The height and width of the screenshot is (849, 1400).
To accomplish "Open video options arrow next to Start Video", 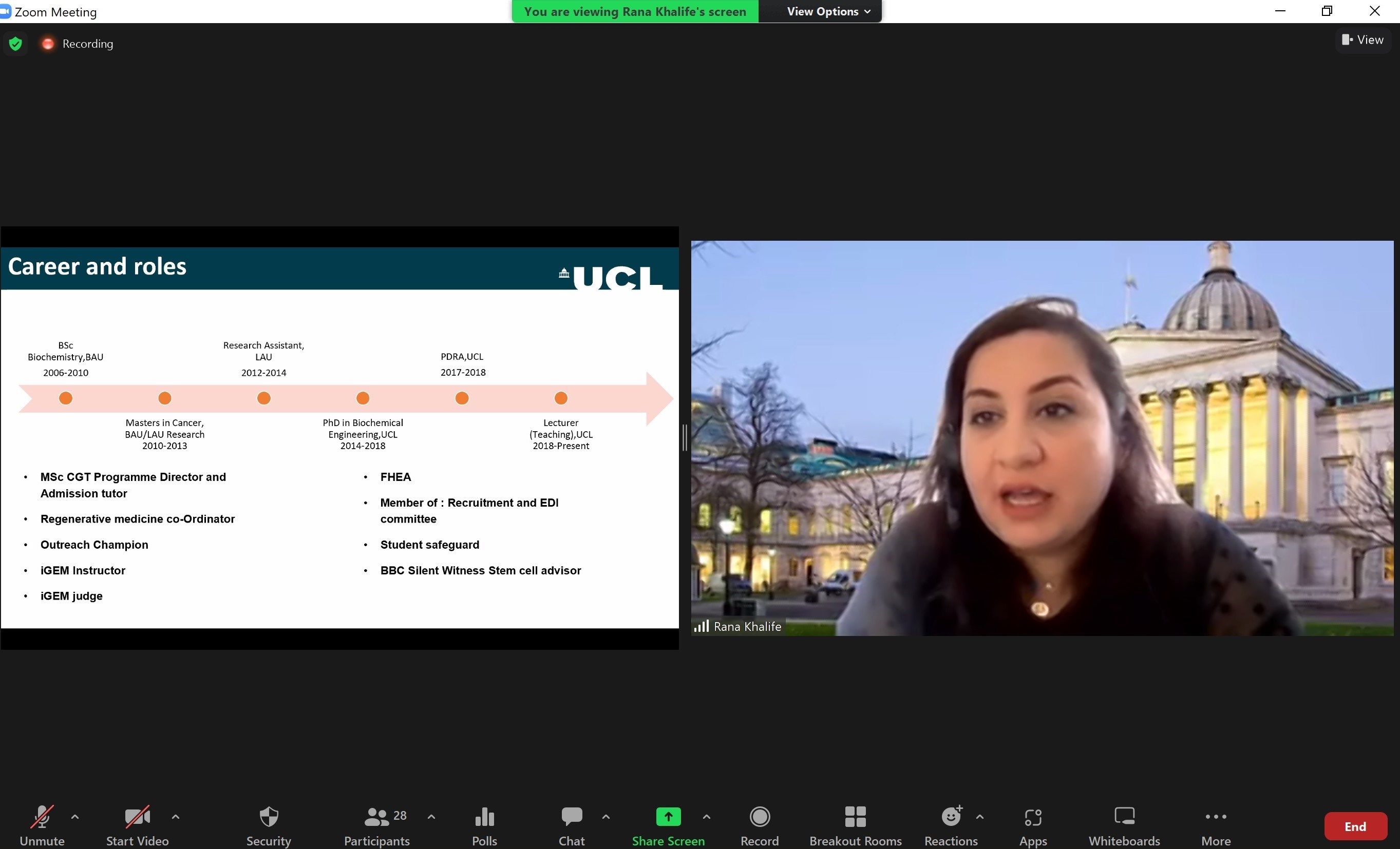I will pyautogui.click(x=176, y=817).
